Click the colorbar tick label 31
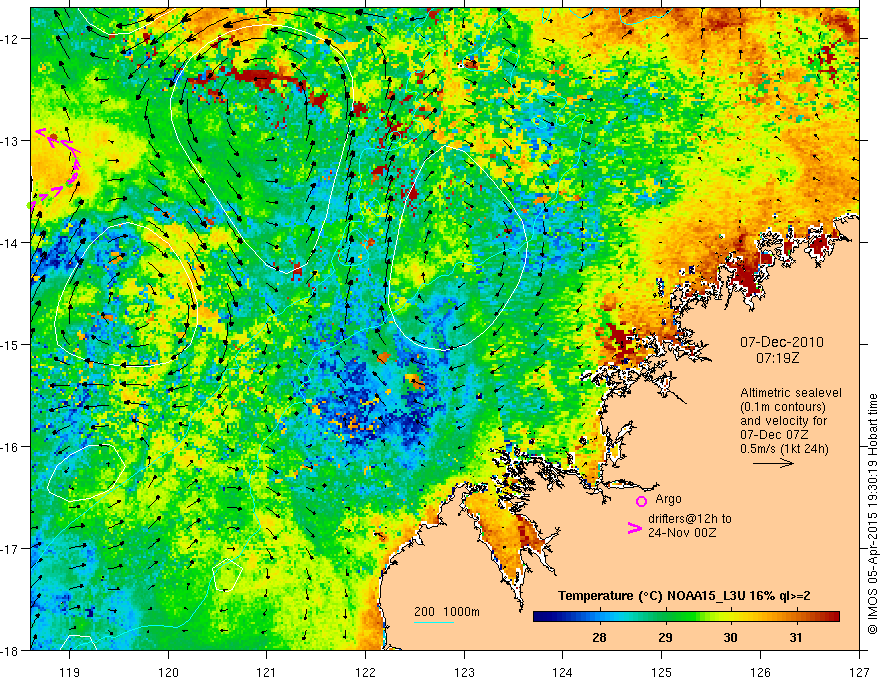Screen dimensions: 880x680 point(796,637)
